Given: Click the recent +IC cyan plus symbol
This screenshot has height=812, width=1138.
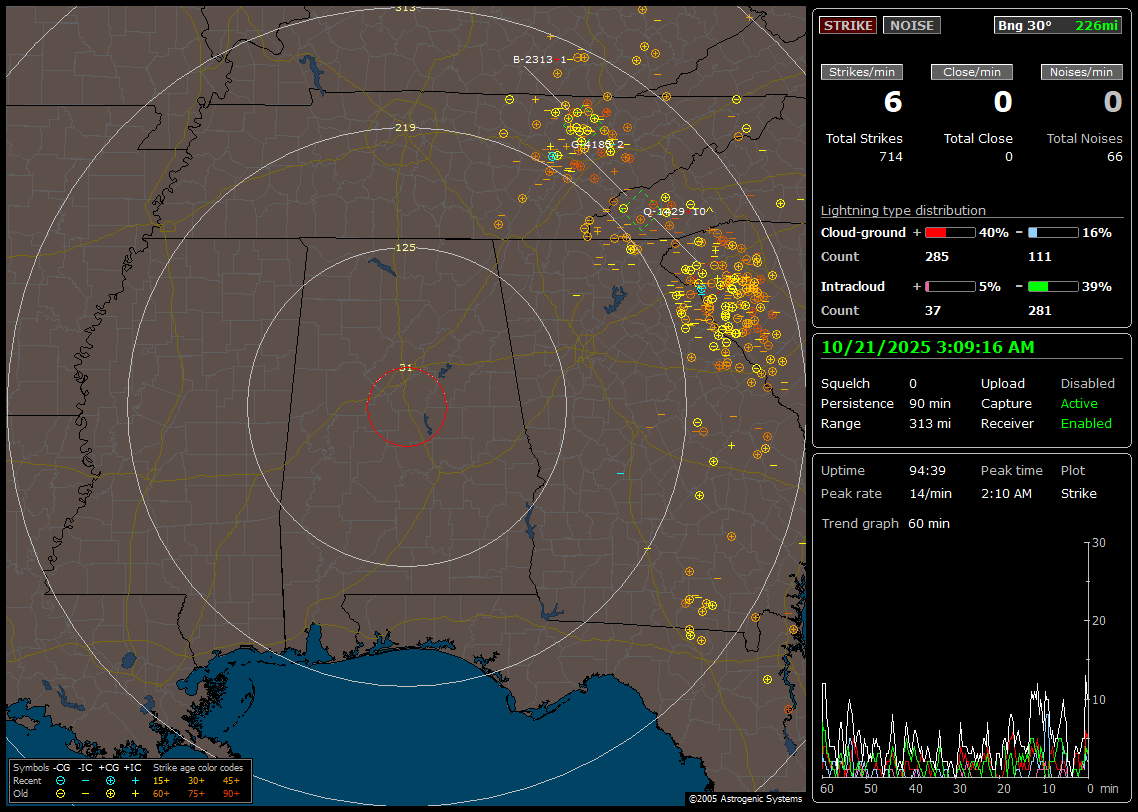Looking at the screenshot, I should pos(135,780).
